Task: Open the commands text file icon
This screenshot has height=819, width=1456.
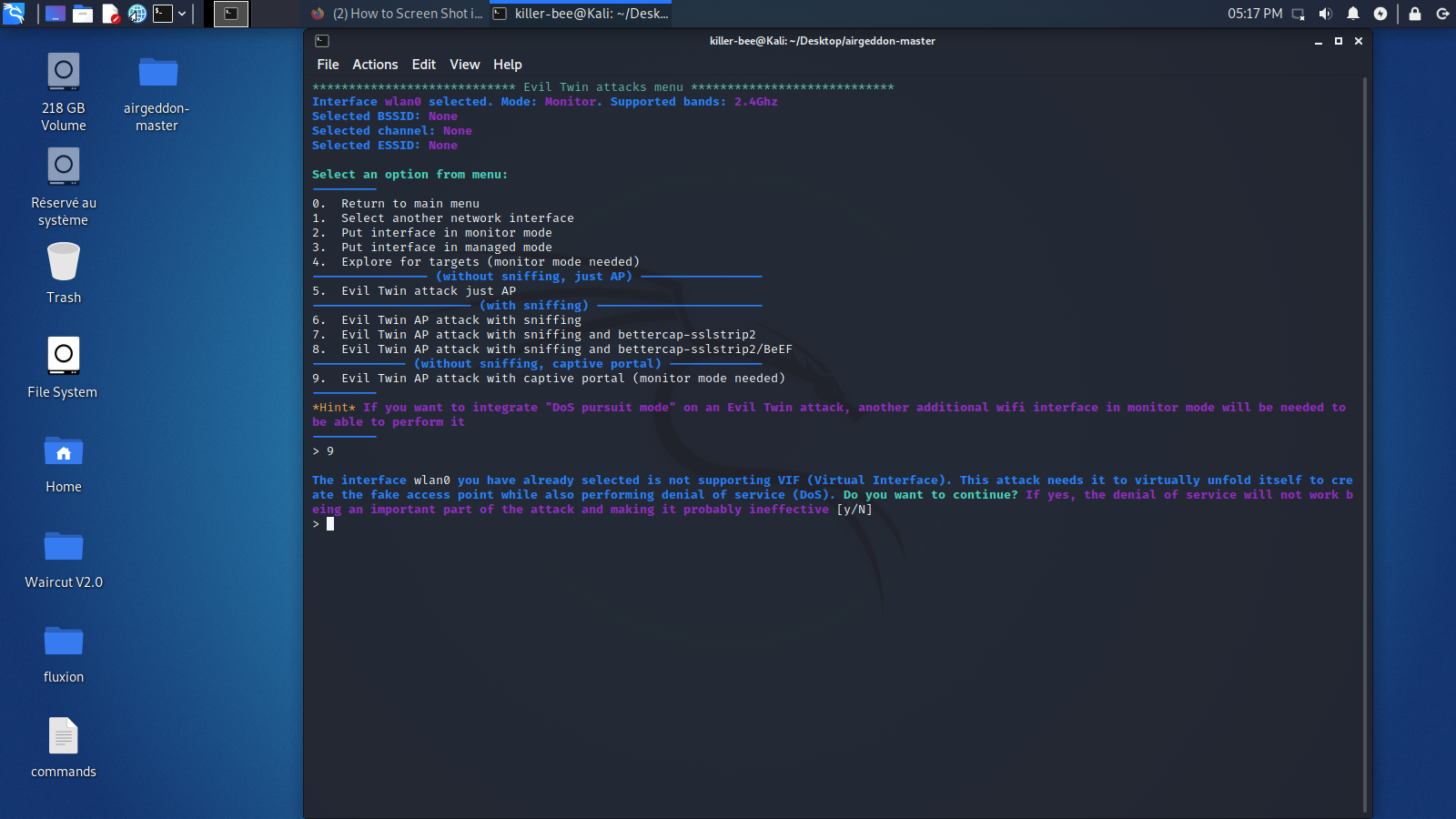Action: click(64, 747)
